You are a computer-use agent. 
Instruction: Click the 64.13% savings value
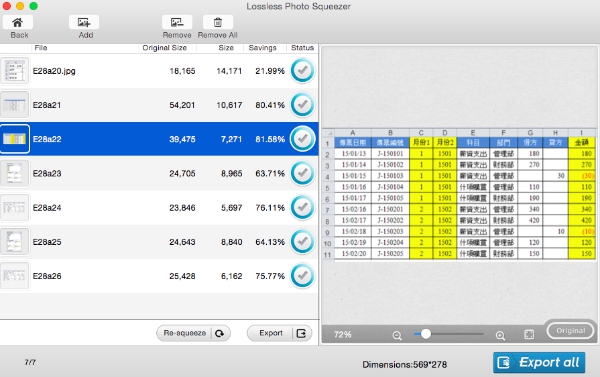point(270,242)
